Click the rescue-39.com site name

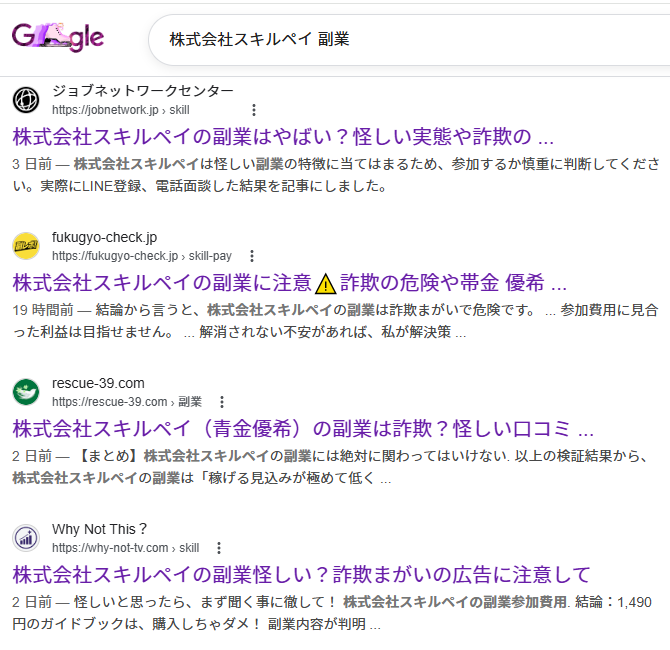click(98, 383)
